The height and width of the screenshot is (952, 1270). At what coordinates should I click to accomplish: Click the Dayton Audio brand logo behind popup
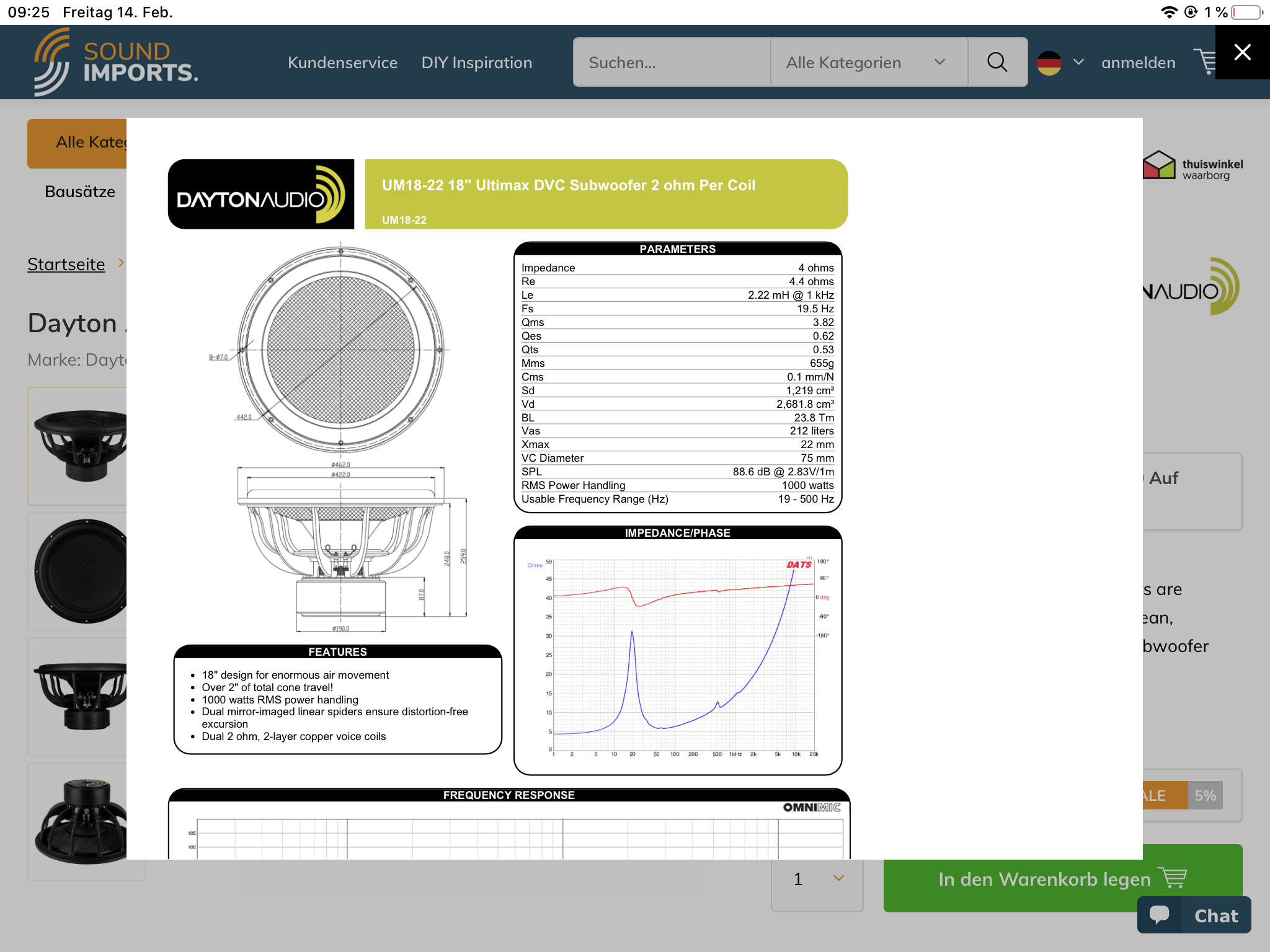[1191, 286]
